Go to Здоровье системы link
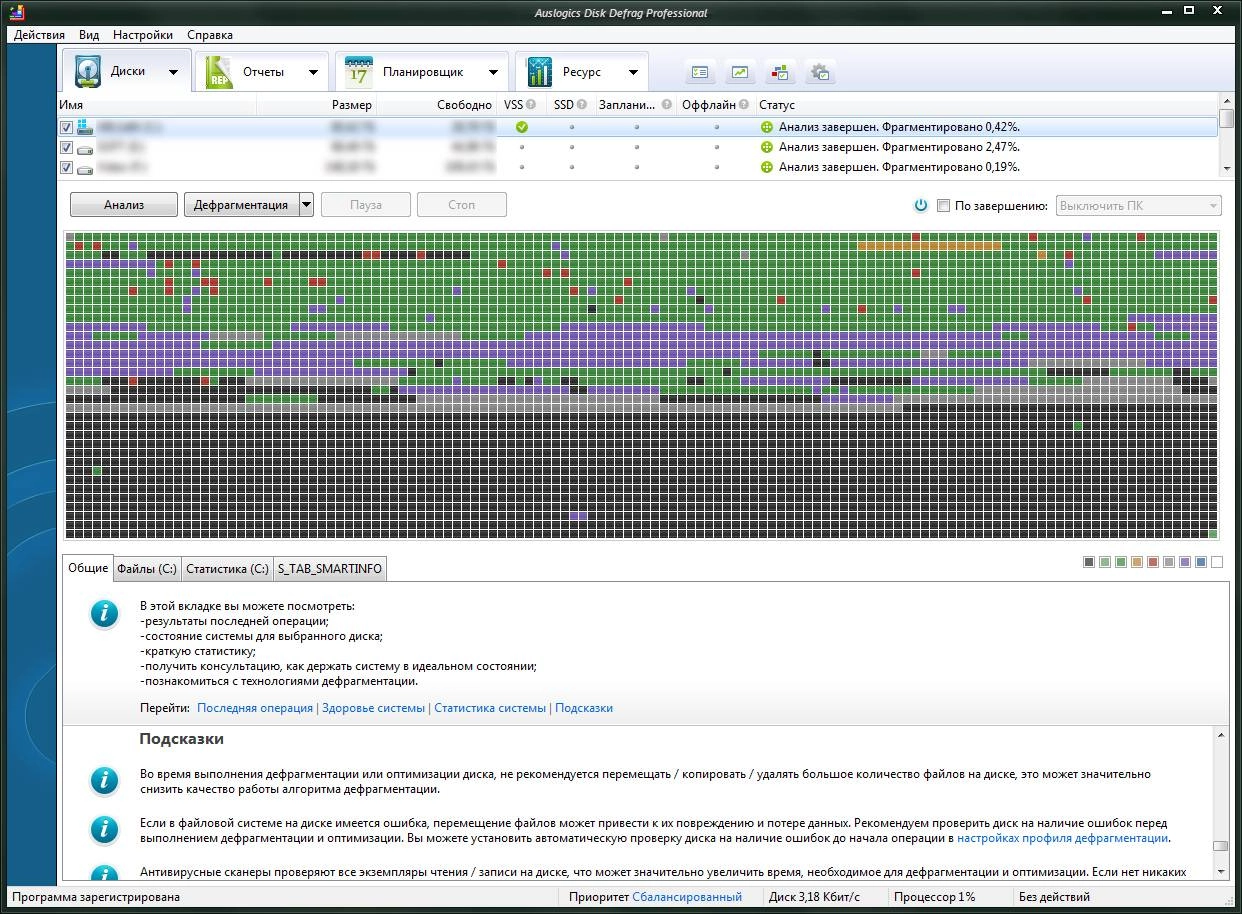1242x914 pixels. tap(374, 707)
